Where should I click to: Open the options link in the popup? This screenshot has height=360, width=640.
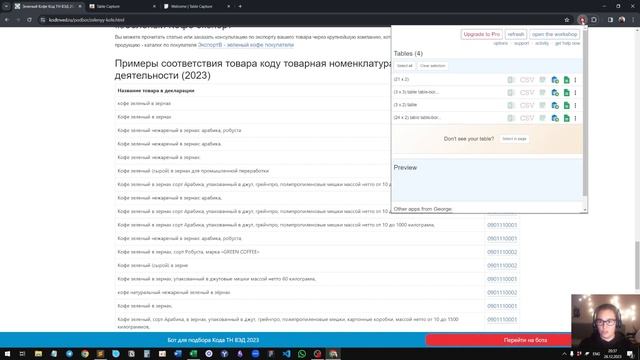pos(500,43)
